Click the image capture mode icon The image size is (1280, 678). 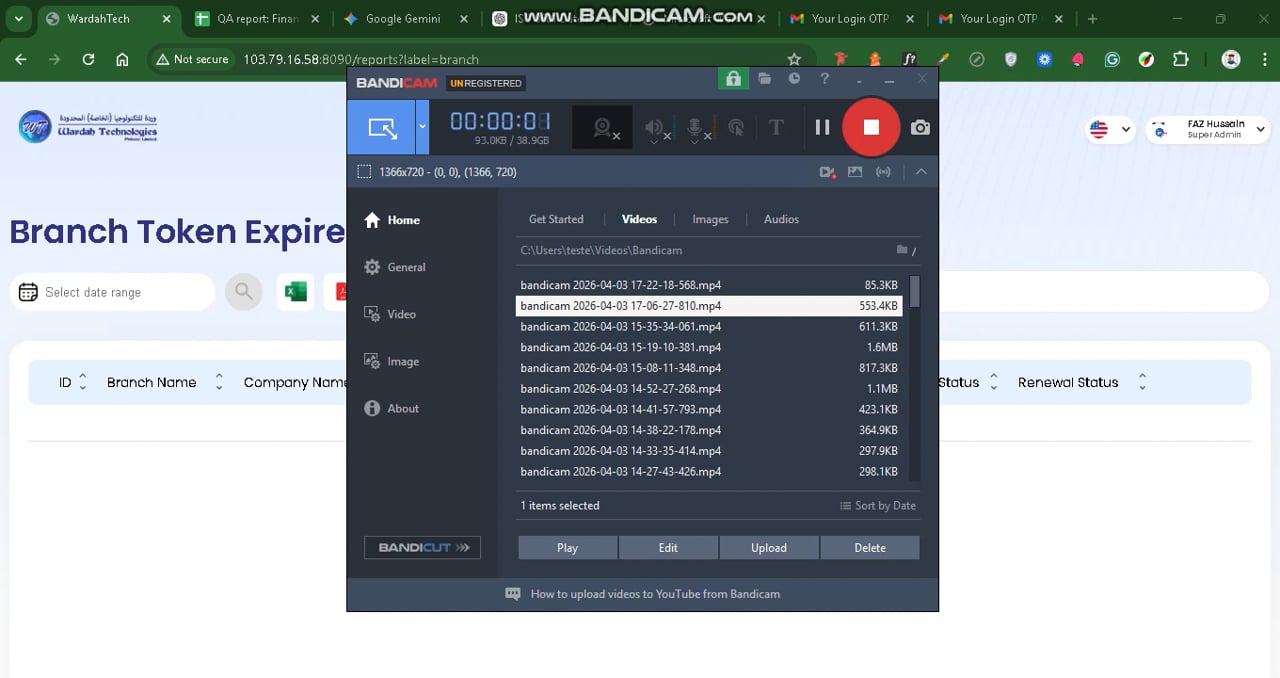coord(854,172)
